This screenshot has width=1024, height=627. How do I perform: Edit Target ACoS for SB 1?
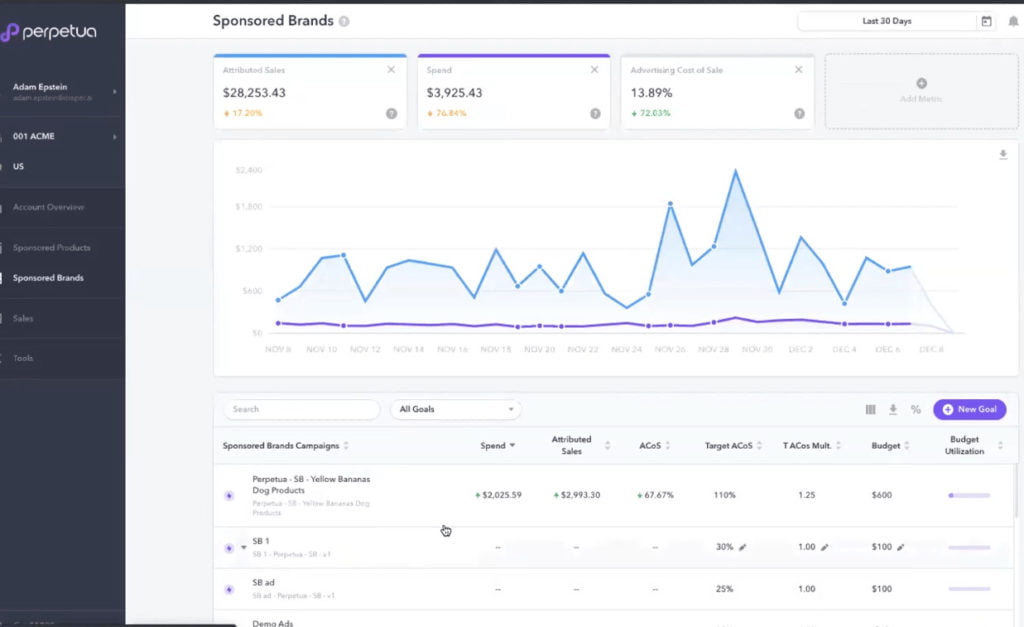point(743,547)
